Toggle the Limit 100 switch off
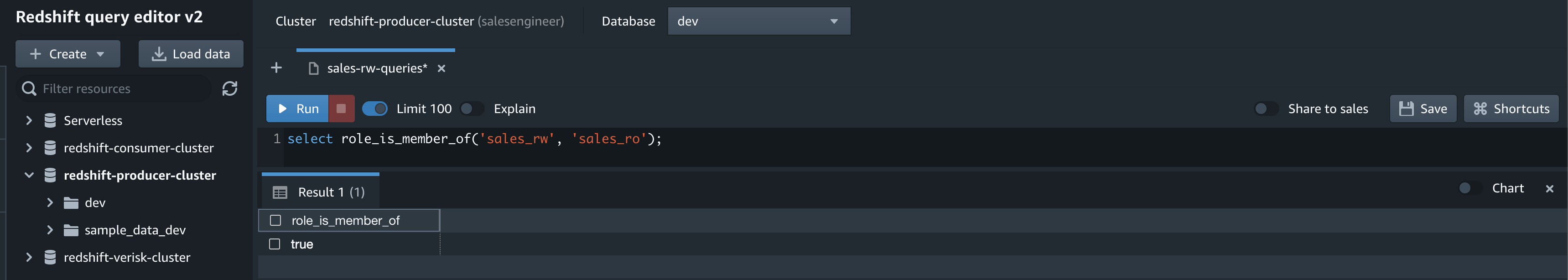The width and height of the screenshot is (1568, 280). [375, 109]
